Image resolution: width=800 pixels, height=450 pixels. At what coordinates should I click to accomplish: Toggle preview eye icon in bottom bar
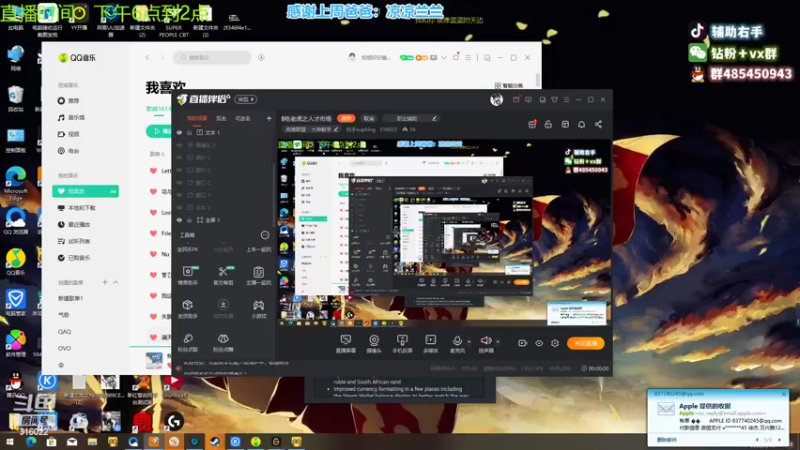[539, 343]
